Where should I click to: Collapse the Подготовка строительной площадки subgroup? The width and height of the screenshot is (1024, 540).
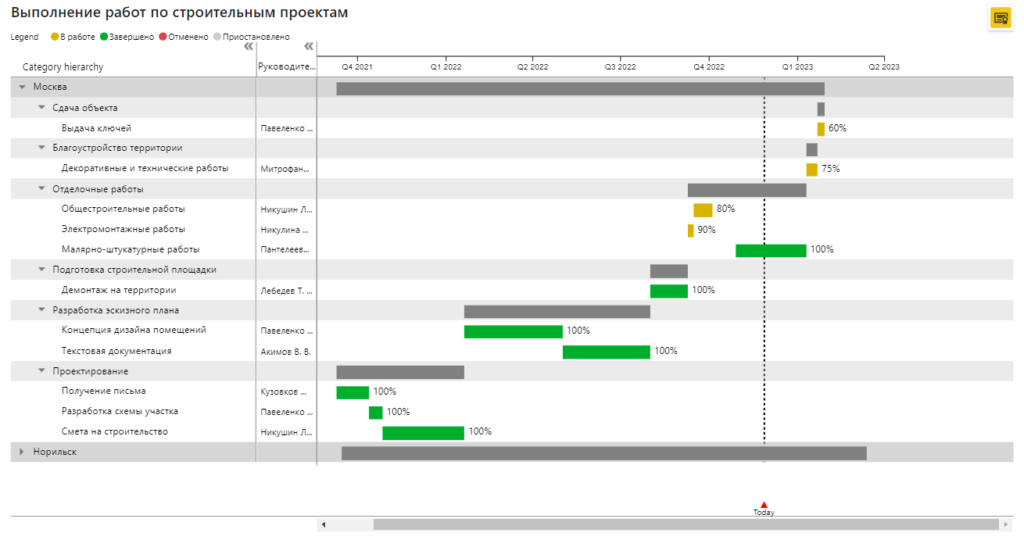[x=41, y=270]
